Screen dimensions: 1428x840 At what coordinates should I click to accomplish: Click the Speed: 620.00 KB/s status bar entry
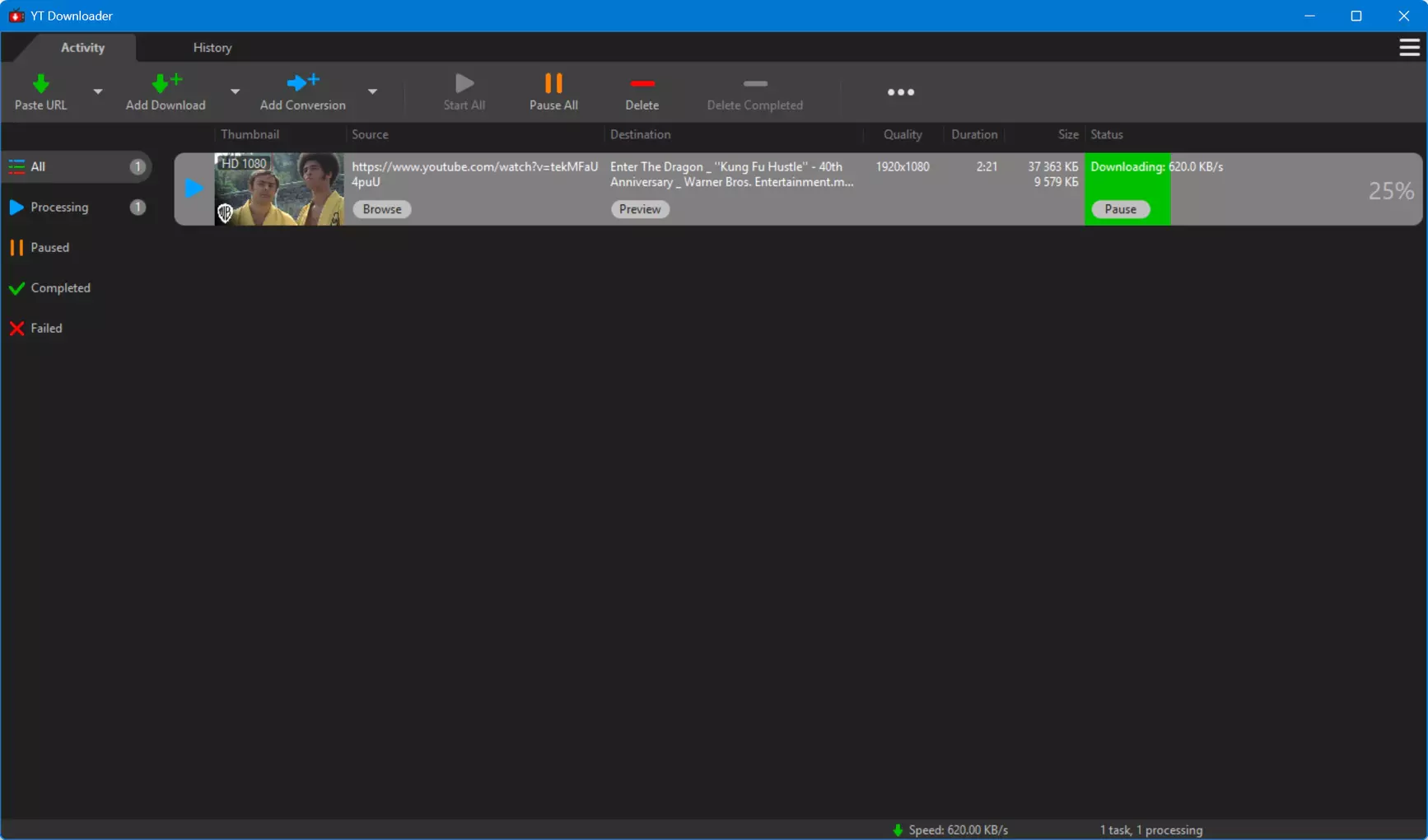[950, 830]
